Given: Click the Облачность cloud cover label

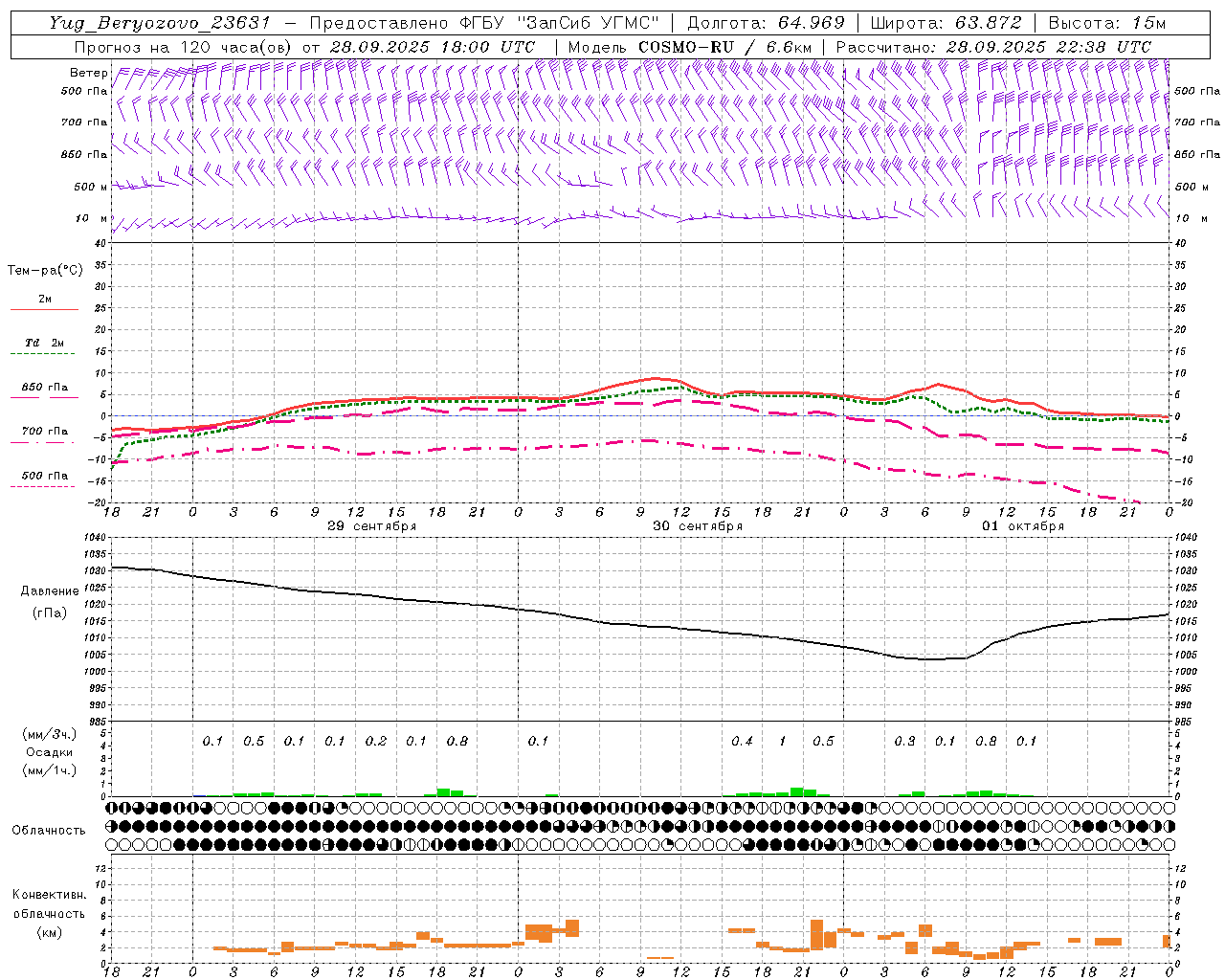Looking at the screenshot, I should pos(49,831).
